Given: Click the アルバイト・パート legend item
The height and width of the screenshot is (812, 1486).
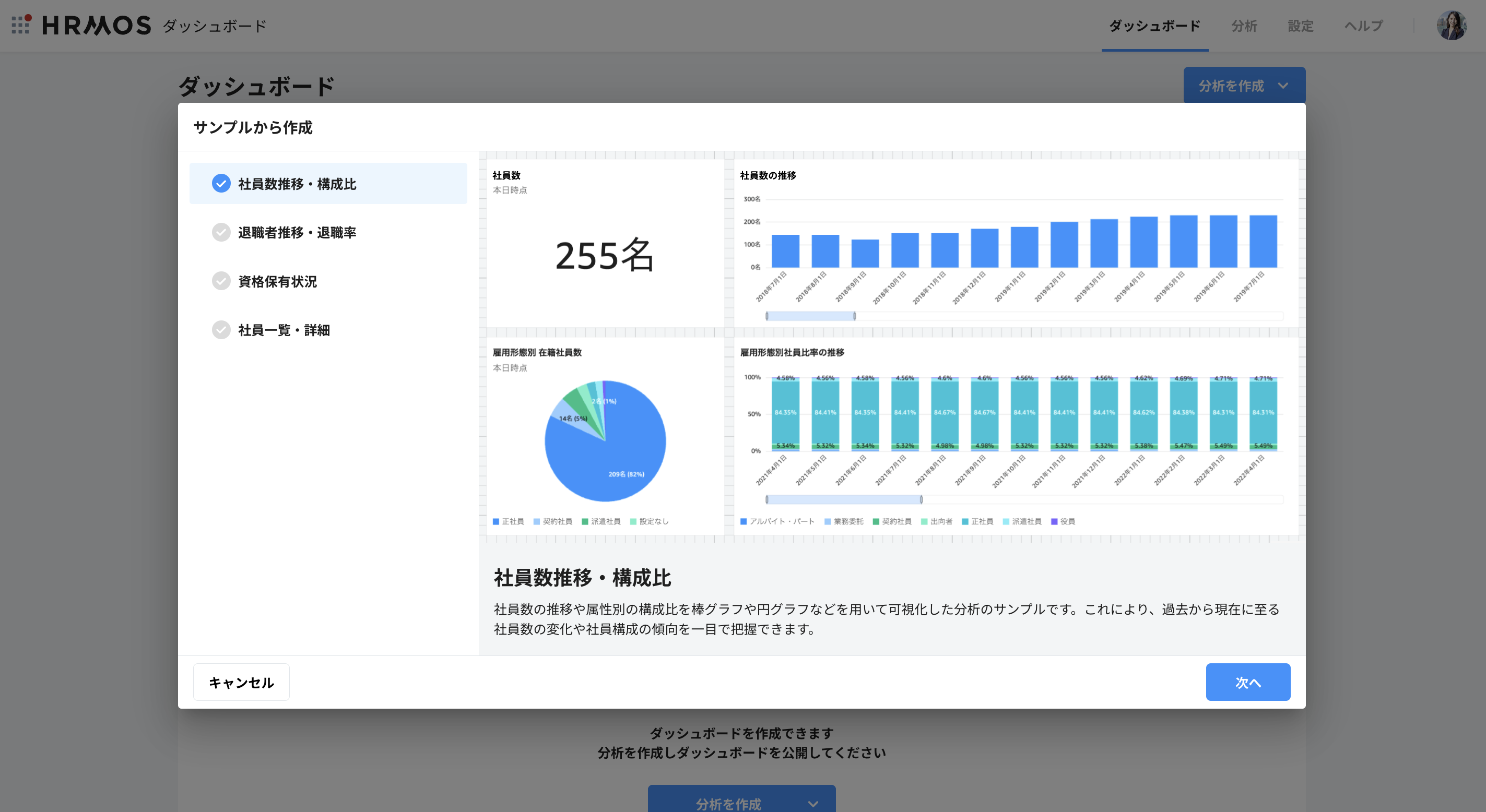Looking at the screenshot, I should (x=777, y=521).
